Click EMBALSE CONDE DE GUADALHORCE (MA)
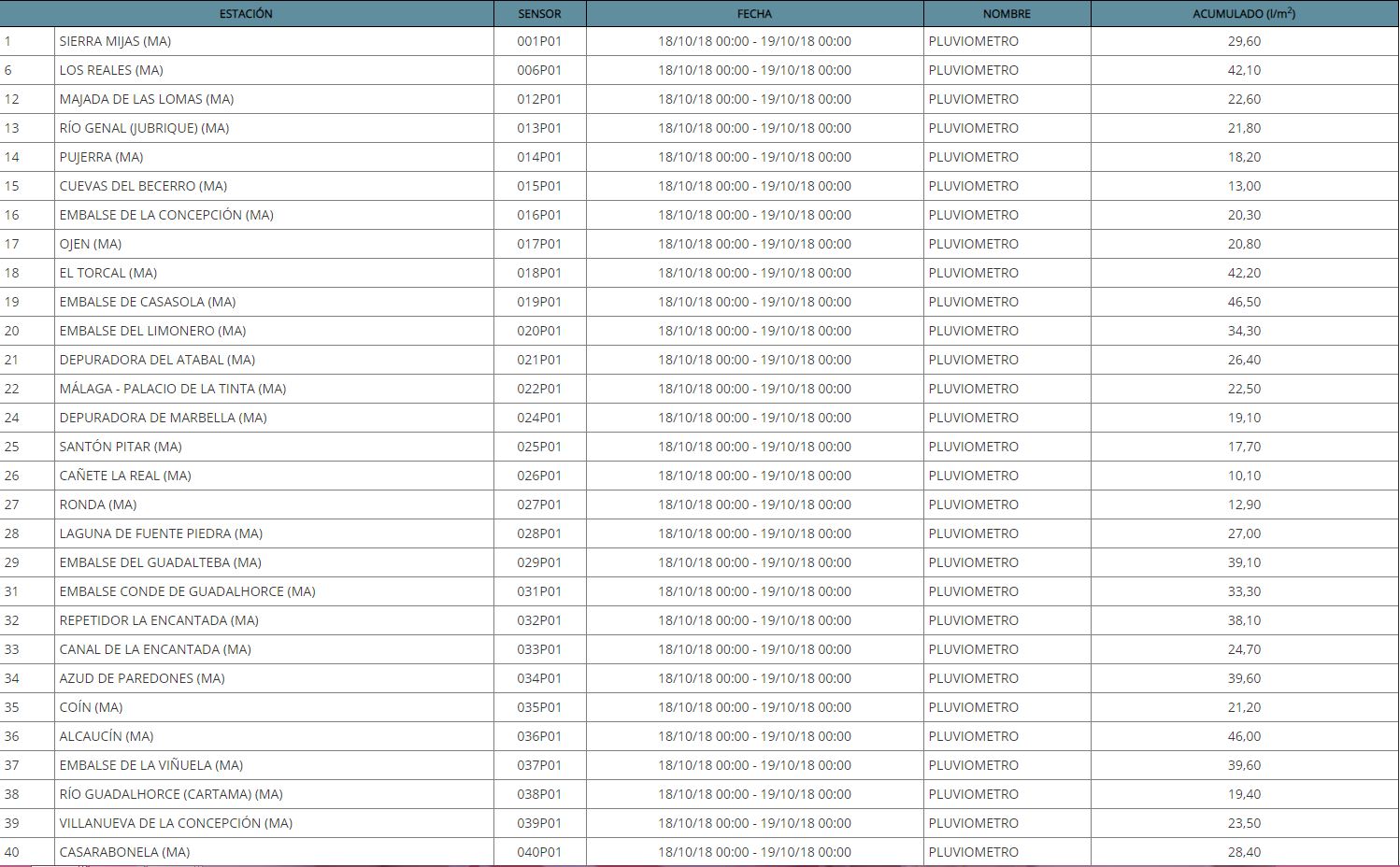The width and height of the screenshot is (1400, 867). pyautogui.click(x=188, y=591)
